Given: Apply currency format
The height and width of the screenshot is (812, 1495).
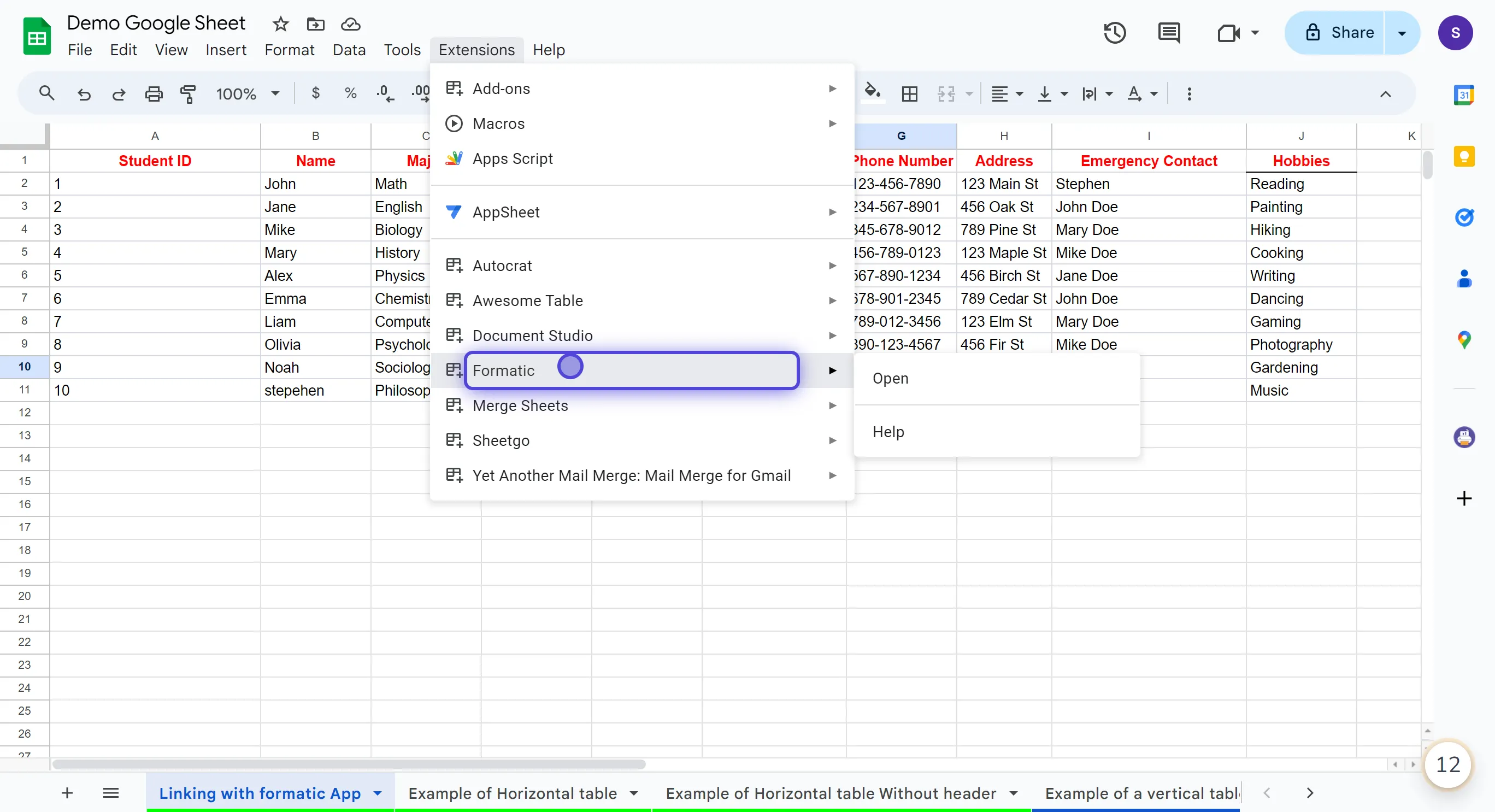Looking at the screenshot, I should 316,93.
